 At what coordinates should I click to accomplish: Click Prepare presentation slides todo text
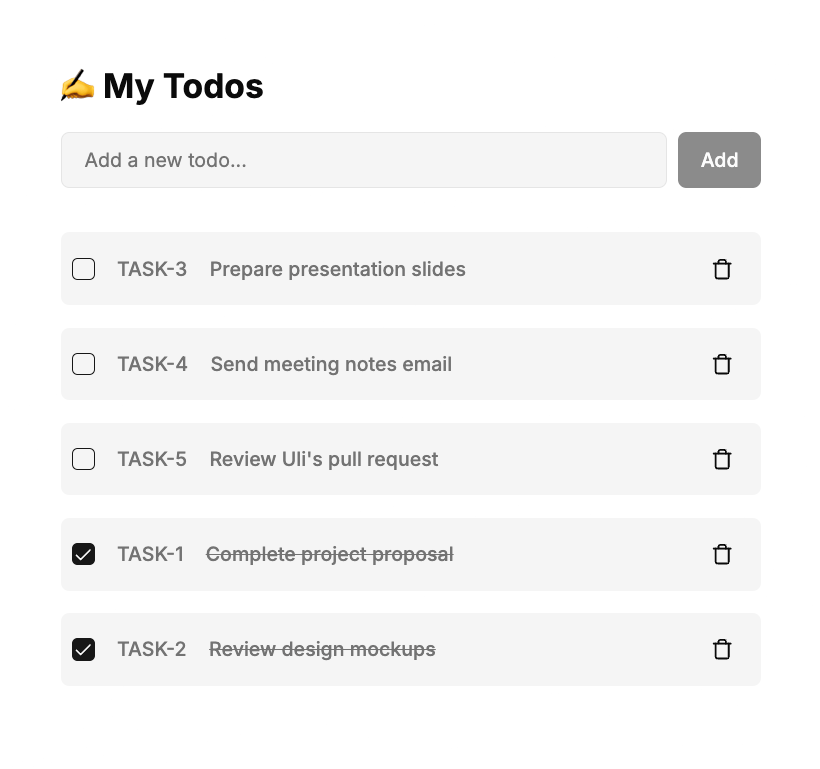click(337, 269)
